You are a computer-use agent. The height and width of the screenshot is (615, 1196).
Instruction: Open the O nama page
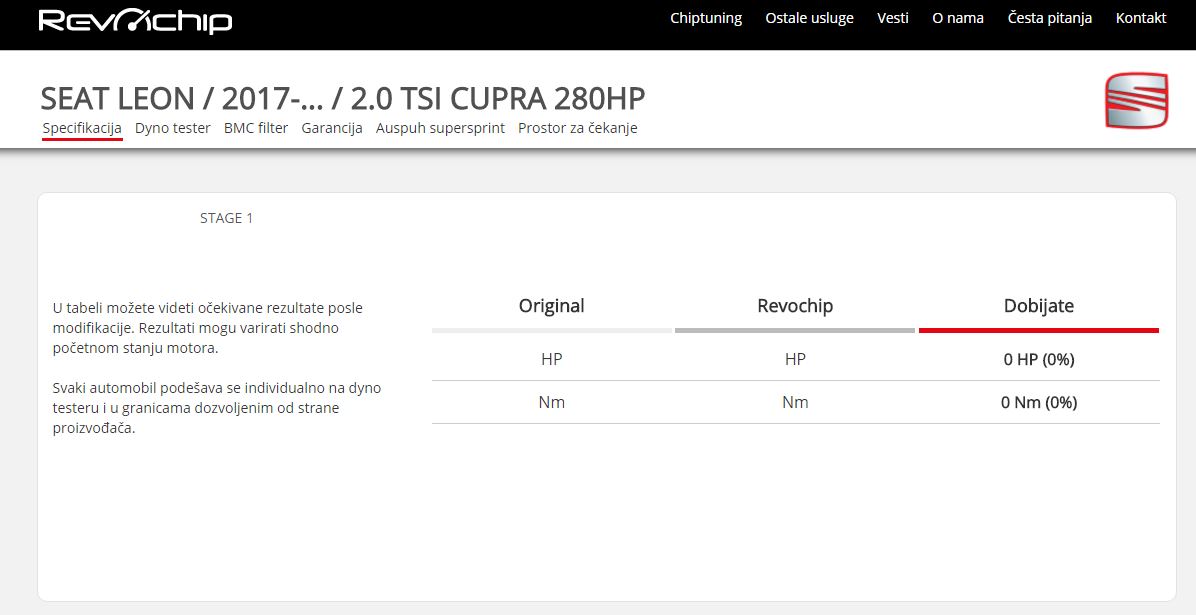coord(957,18)
